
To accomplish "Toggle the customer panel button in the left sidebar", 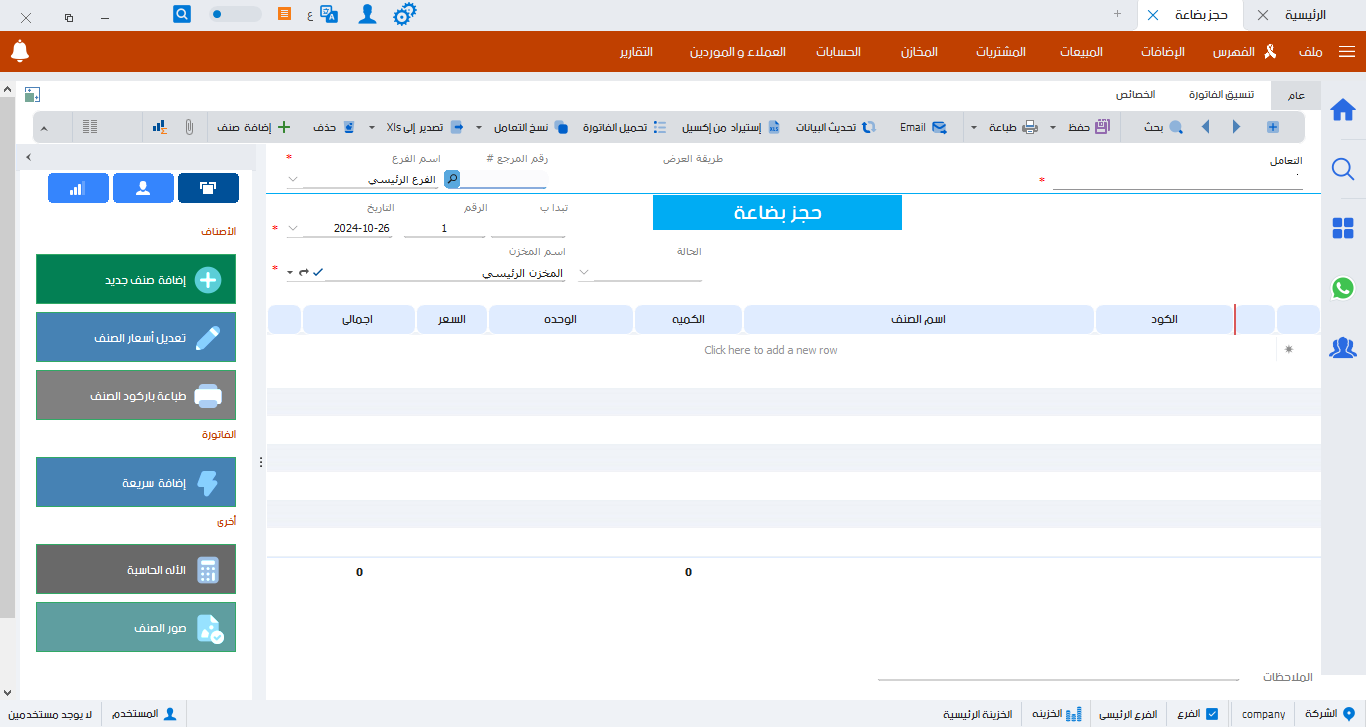I will 143,188.
